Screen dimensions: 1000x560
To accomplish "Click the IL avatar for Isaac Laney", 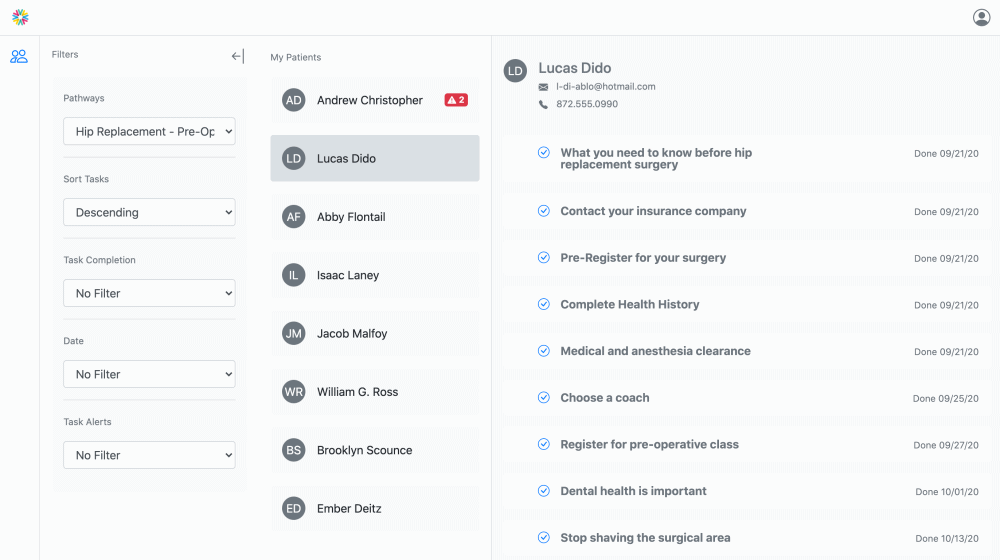I will coord(293,275).
